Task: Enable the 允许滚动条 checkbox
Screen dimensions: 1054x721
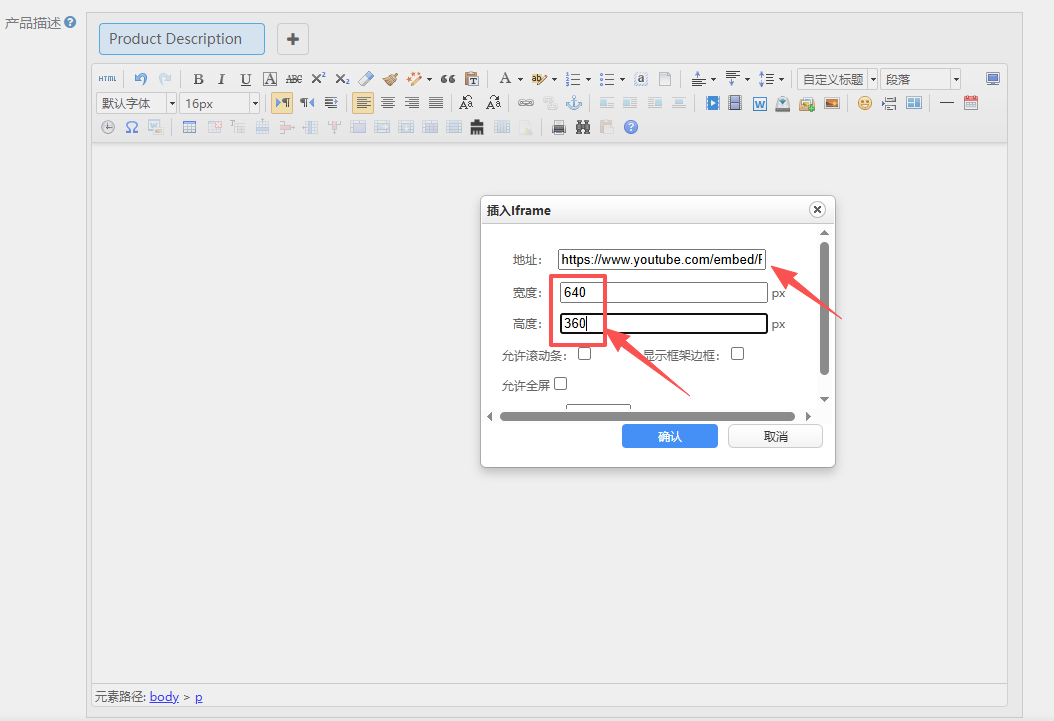Action: click(584, 354)
